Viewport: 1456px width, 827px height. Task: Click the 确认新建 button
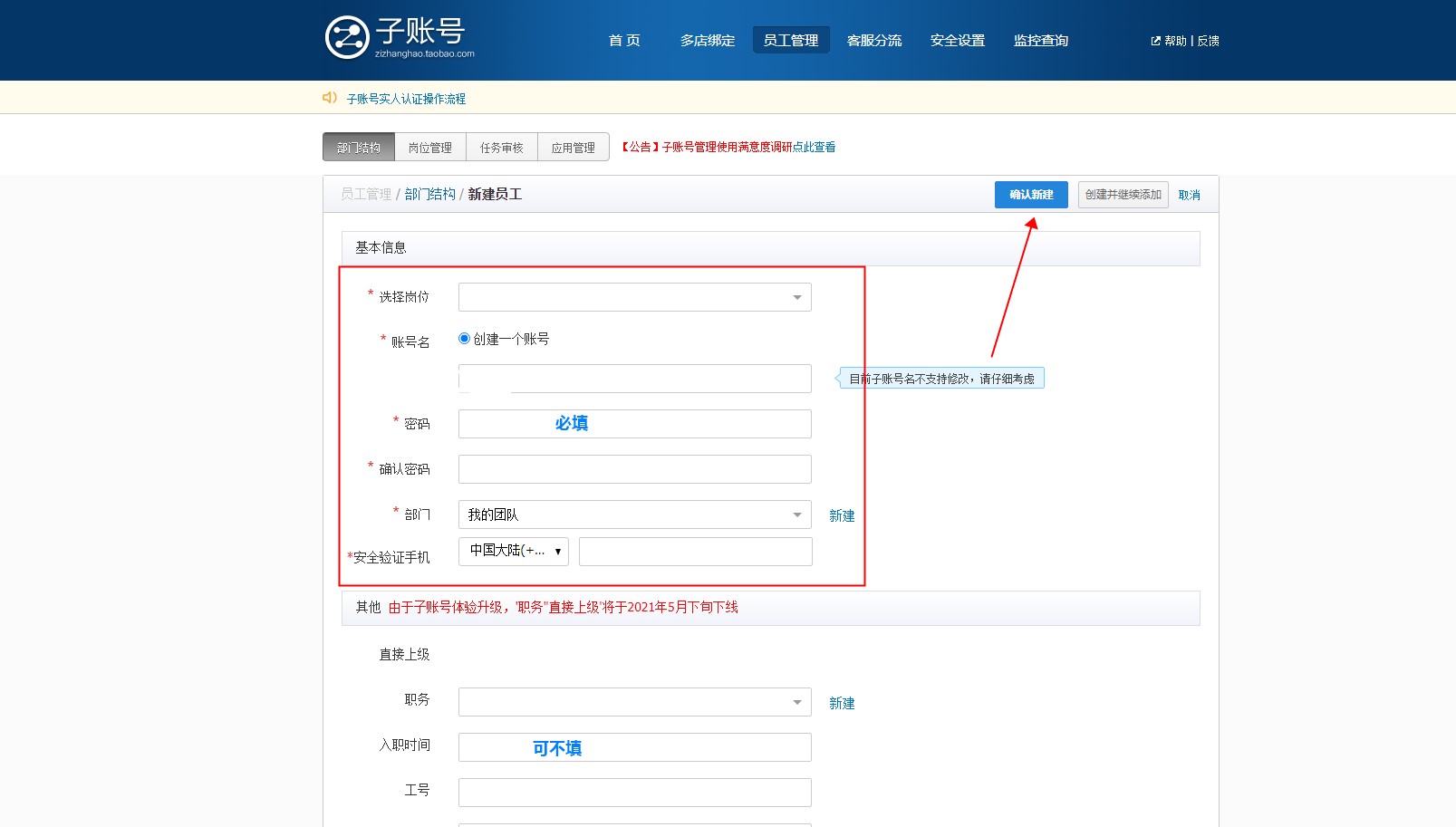click(x=1032, y=194)
